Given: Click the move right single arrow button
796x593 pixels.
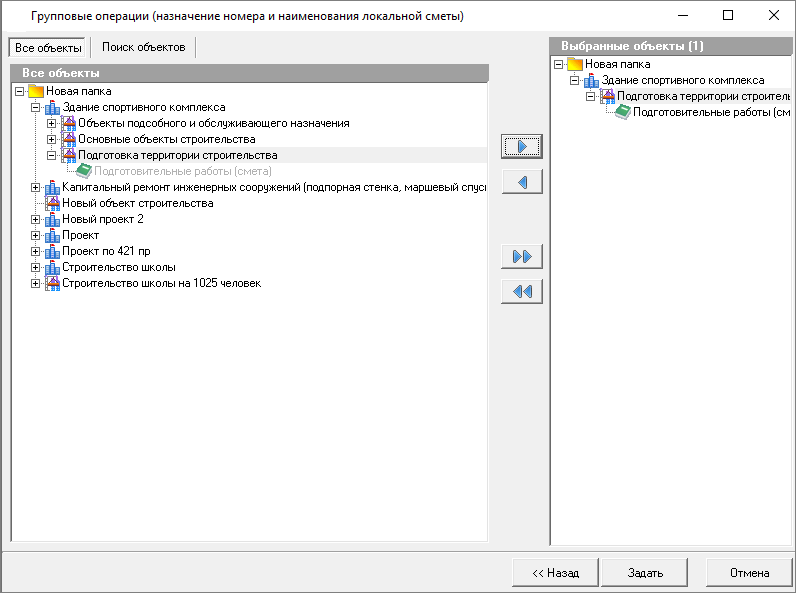Looking at the screenshot, I should pyautogui.click(x=521, y=146).
